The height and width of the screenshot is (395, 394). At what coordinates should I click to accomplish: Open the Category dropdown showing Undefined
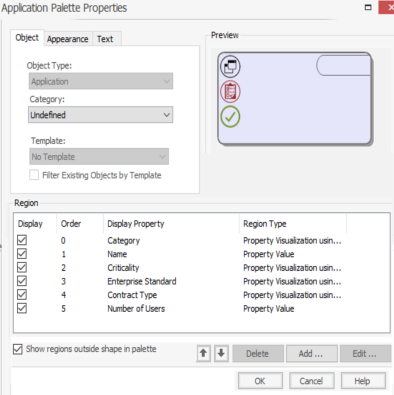click(x=101, y=115)
